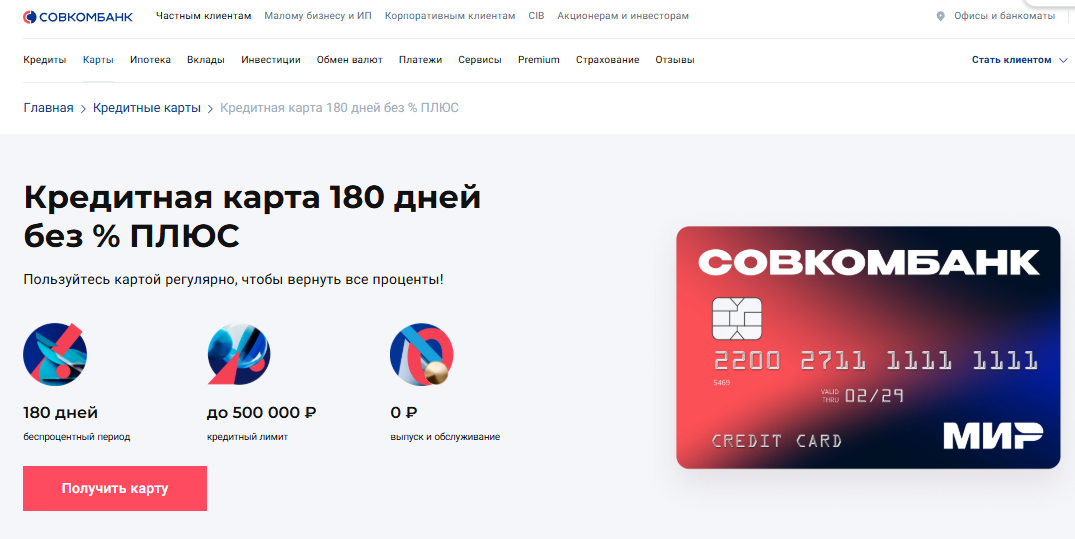Click the Получить карту button
The image size is (1075, 539).
coord(115,488)
